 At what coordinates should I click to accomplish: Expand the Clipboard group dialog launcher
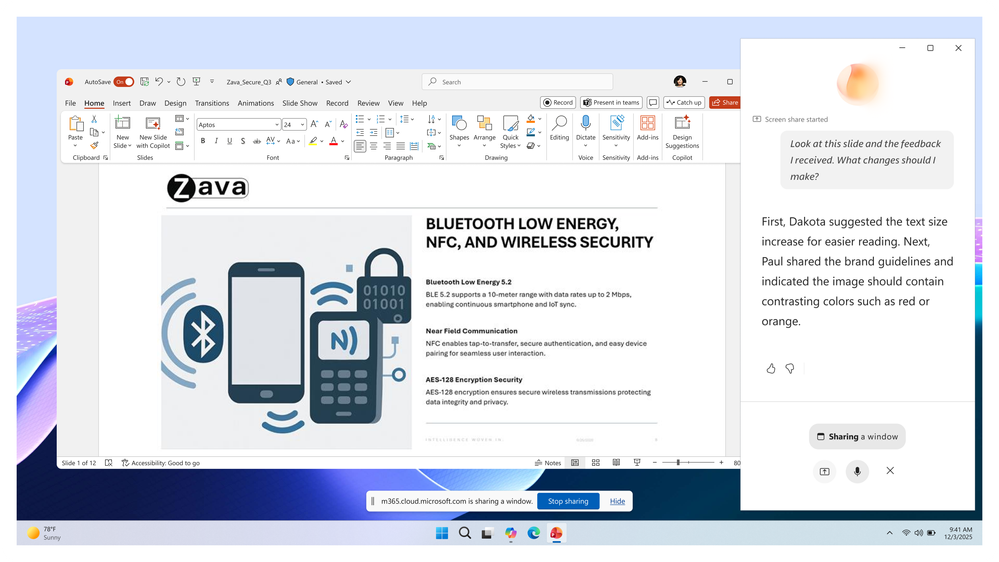[x=106, y=158]
